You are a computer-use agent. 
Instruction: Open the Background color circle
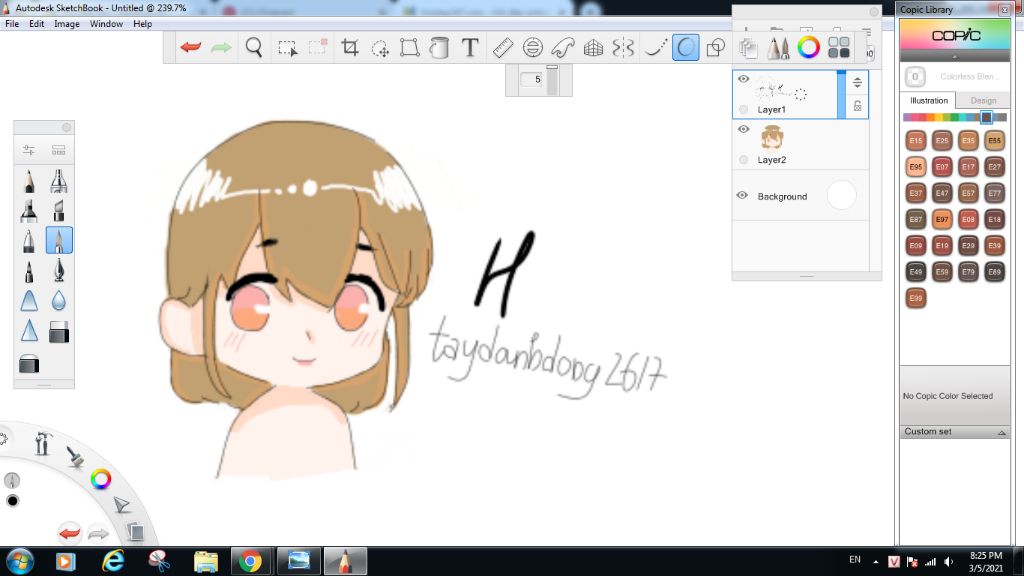(841, 195)
